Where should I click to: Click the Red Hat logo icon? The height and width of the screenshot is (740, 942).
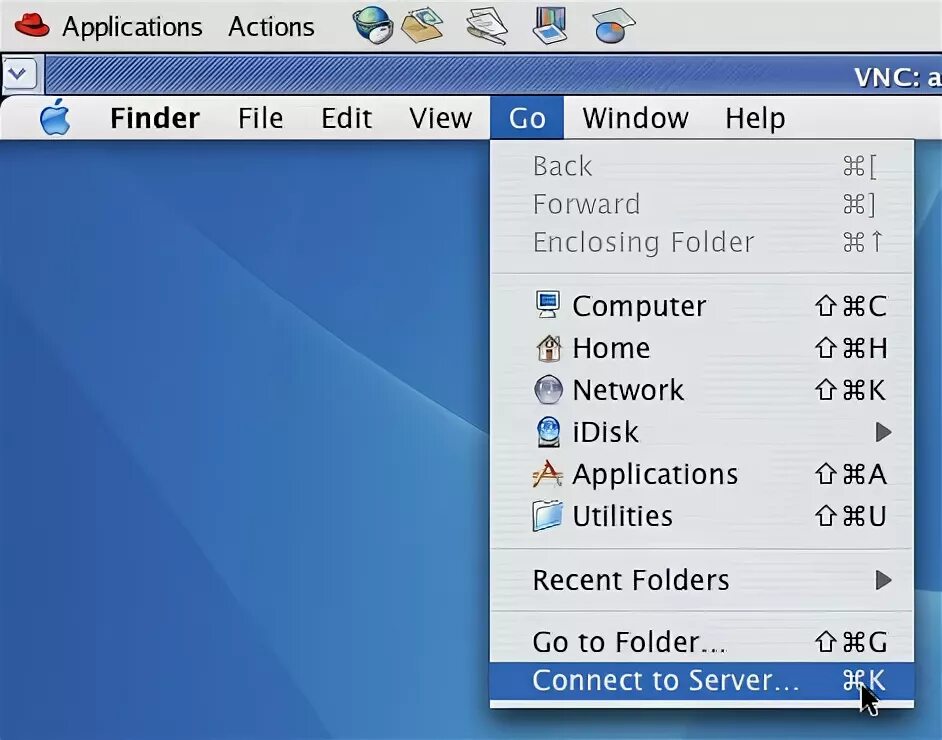32,26
